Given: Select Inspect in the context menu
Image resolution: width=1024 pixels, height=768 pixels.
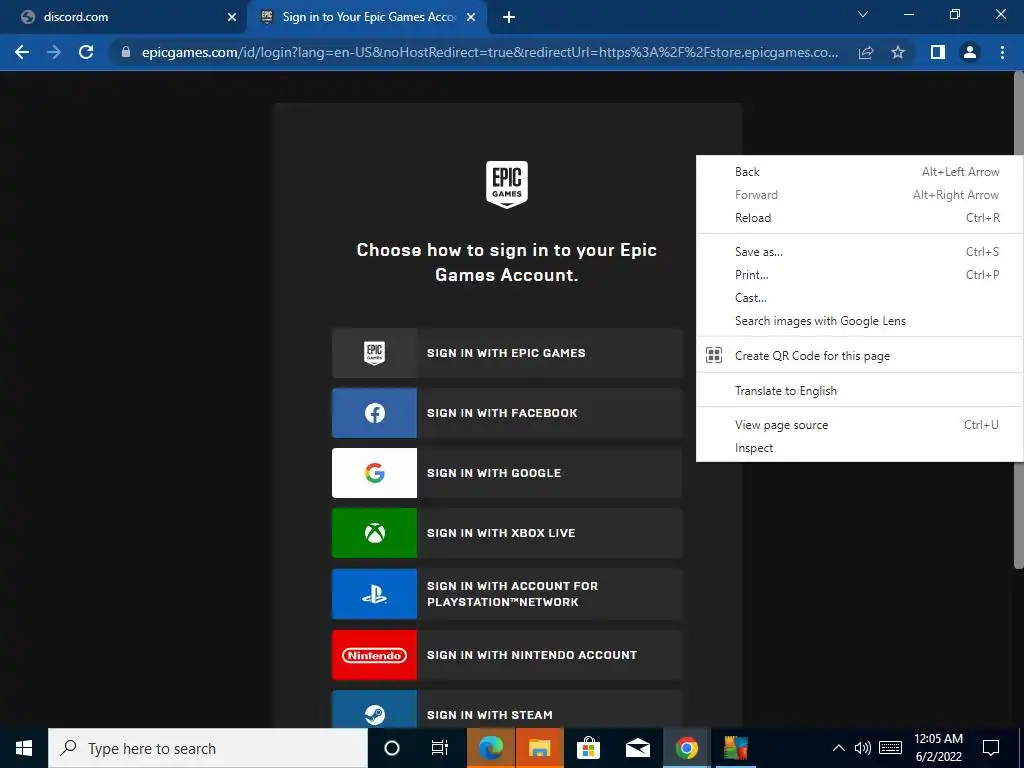Looking at the screenshot, I should point(859,448).
